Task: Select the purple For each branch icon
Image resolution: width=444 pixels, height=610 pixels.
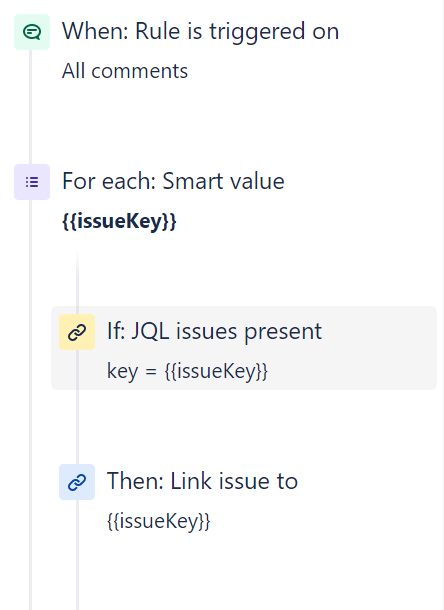Action: pos(32,182)
